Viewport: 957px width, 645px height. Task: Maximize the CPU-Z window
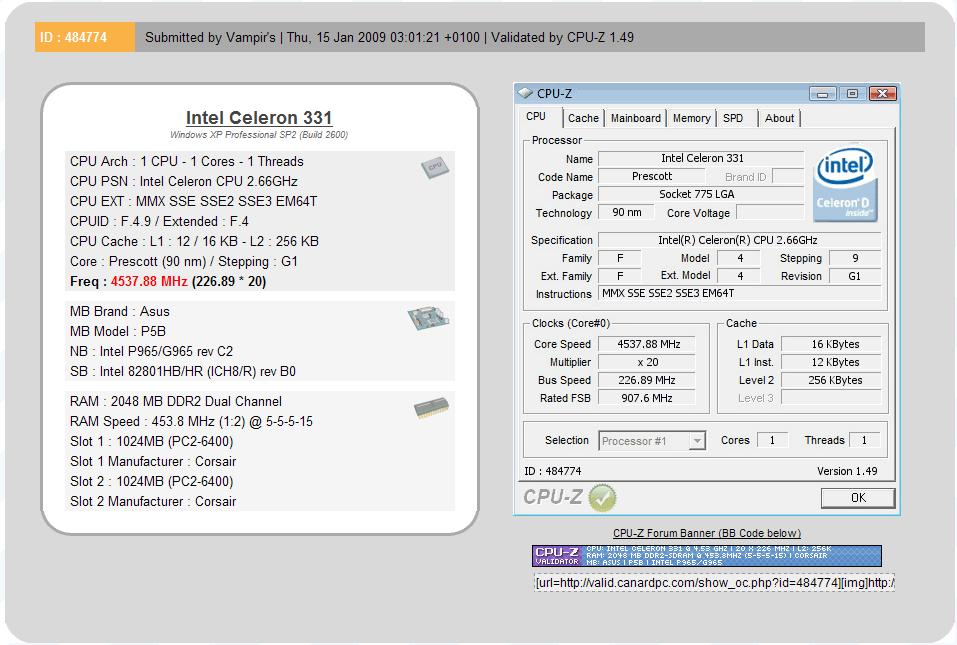click(852, 94)
